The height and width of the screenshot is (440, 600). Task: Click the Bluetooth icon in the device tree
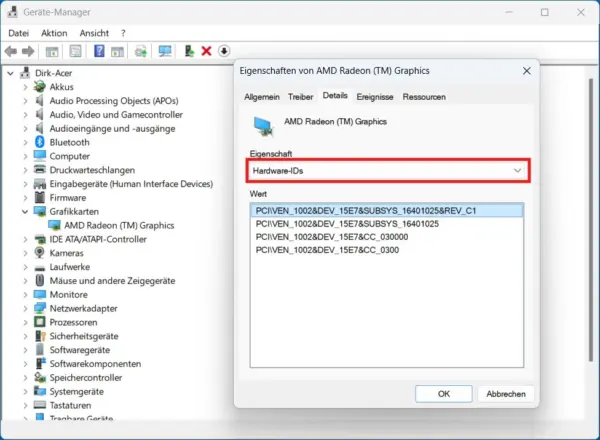point(40,142)
